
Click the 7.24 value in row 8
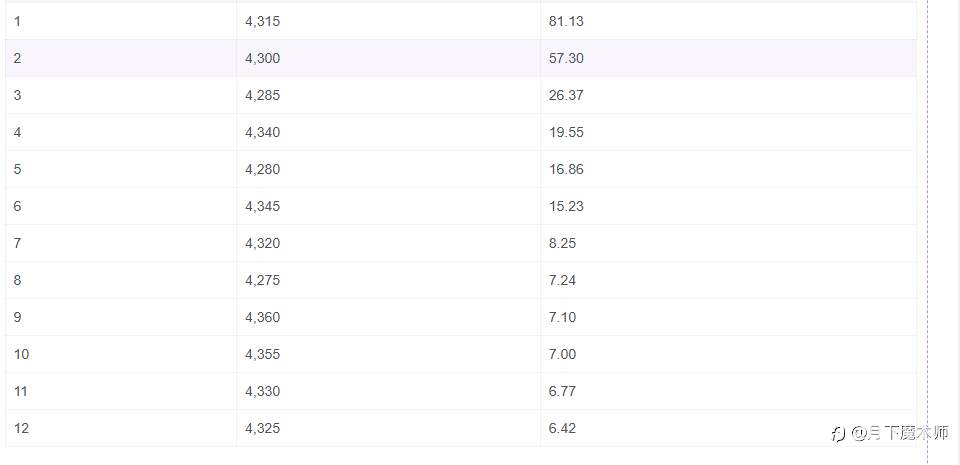(x=729, y=280)
